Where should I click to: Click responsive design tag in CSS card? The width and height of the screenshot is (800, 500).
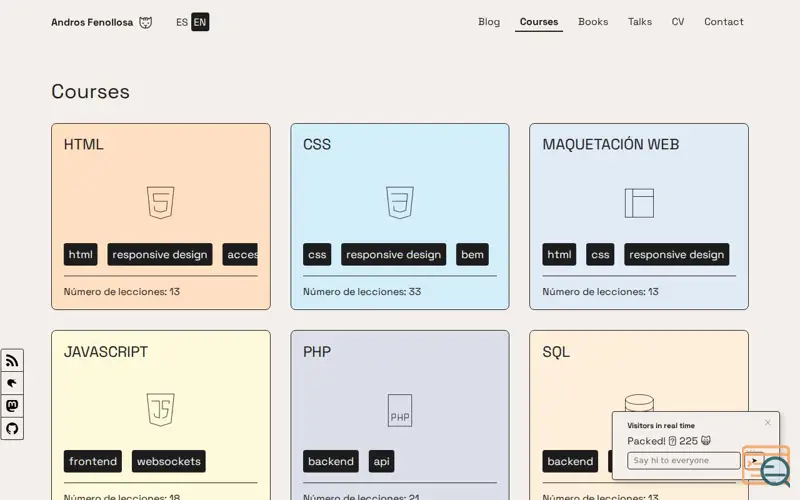click(x=393, y=255)
